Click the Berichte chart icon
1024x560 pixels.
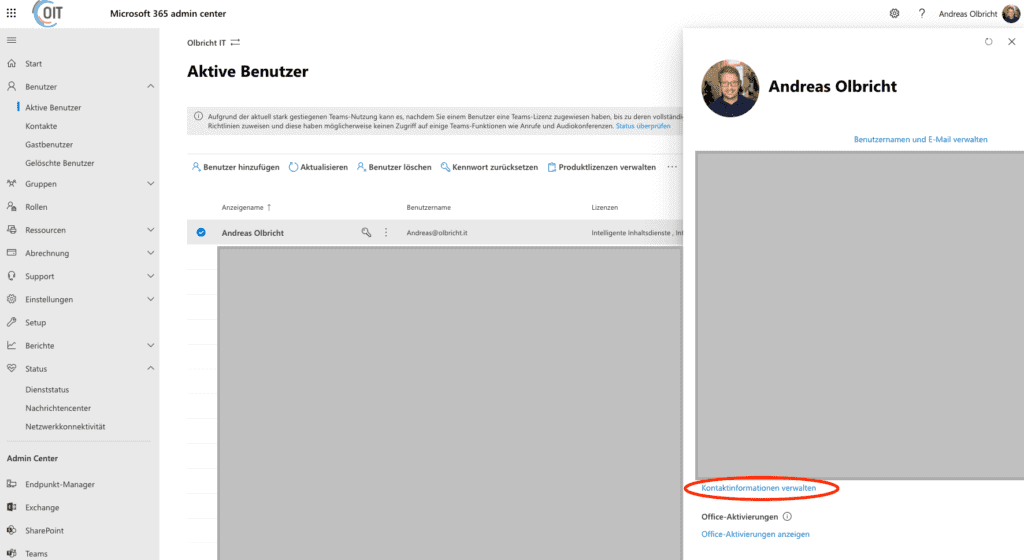coord(11,345)
